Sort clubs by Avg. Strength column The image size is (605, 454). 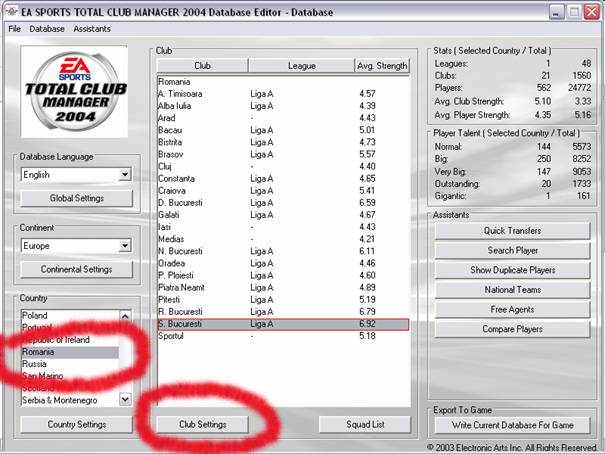click(x=382, y=66)
